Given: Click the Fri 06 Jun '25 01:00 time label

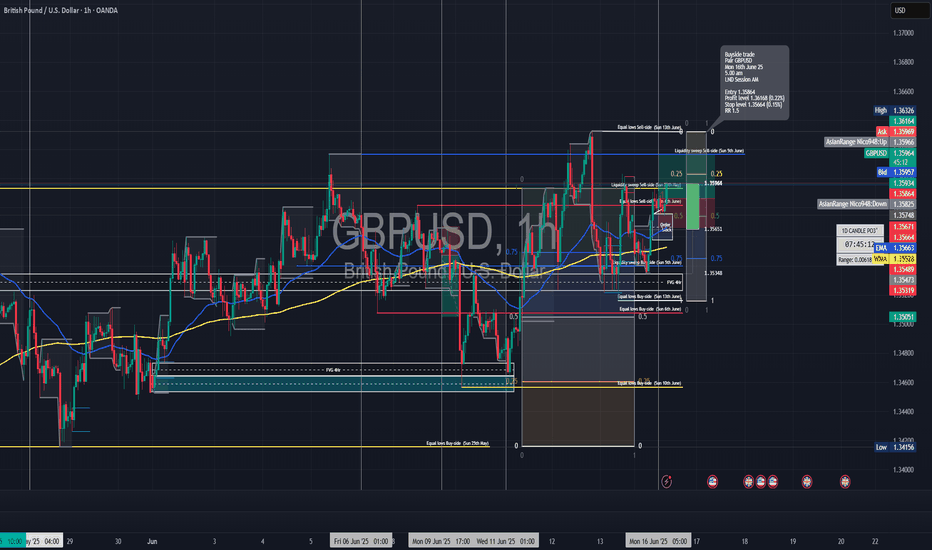Looking at the screenshot, I should [361, 541].
